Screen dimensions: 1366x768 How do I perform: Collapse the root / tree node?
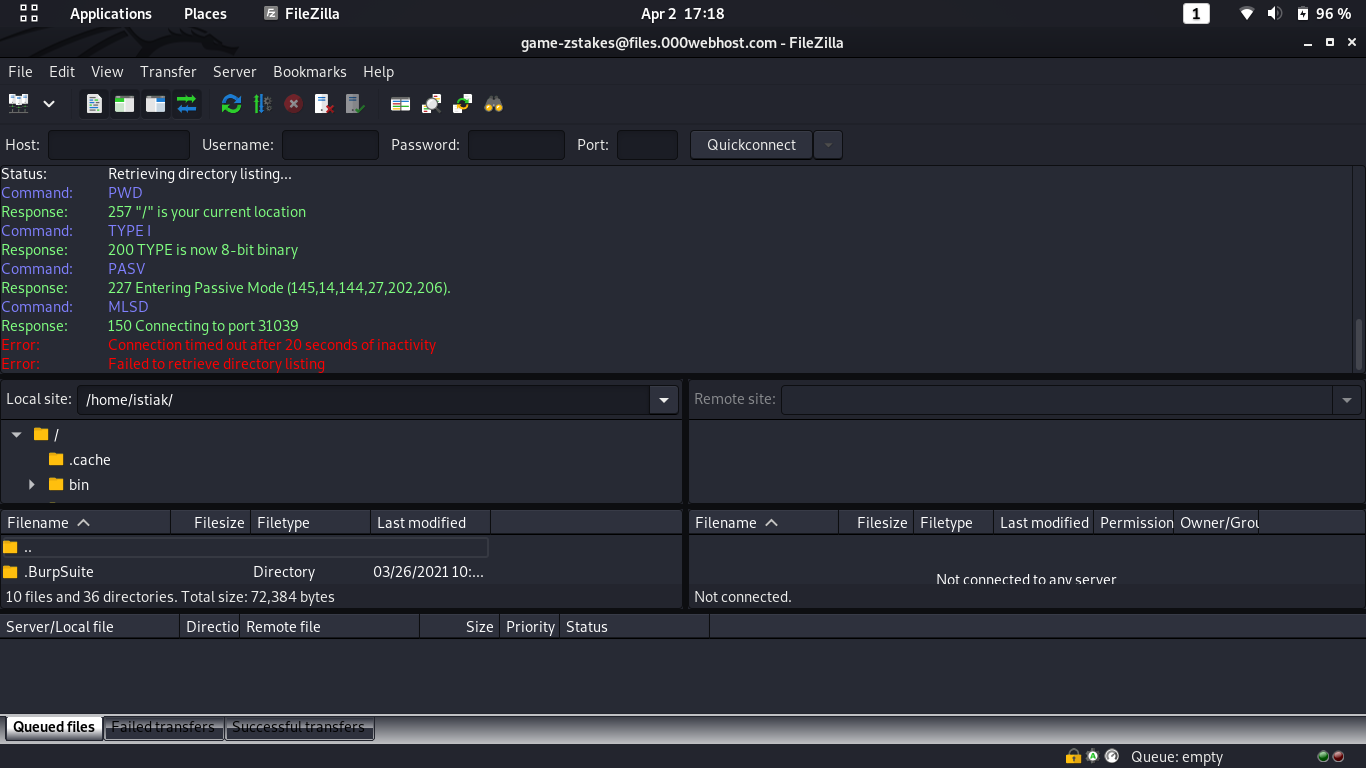16,435
